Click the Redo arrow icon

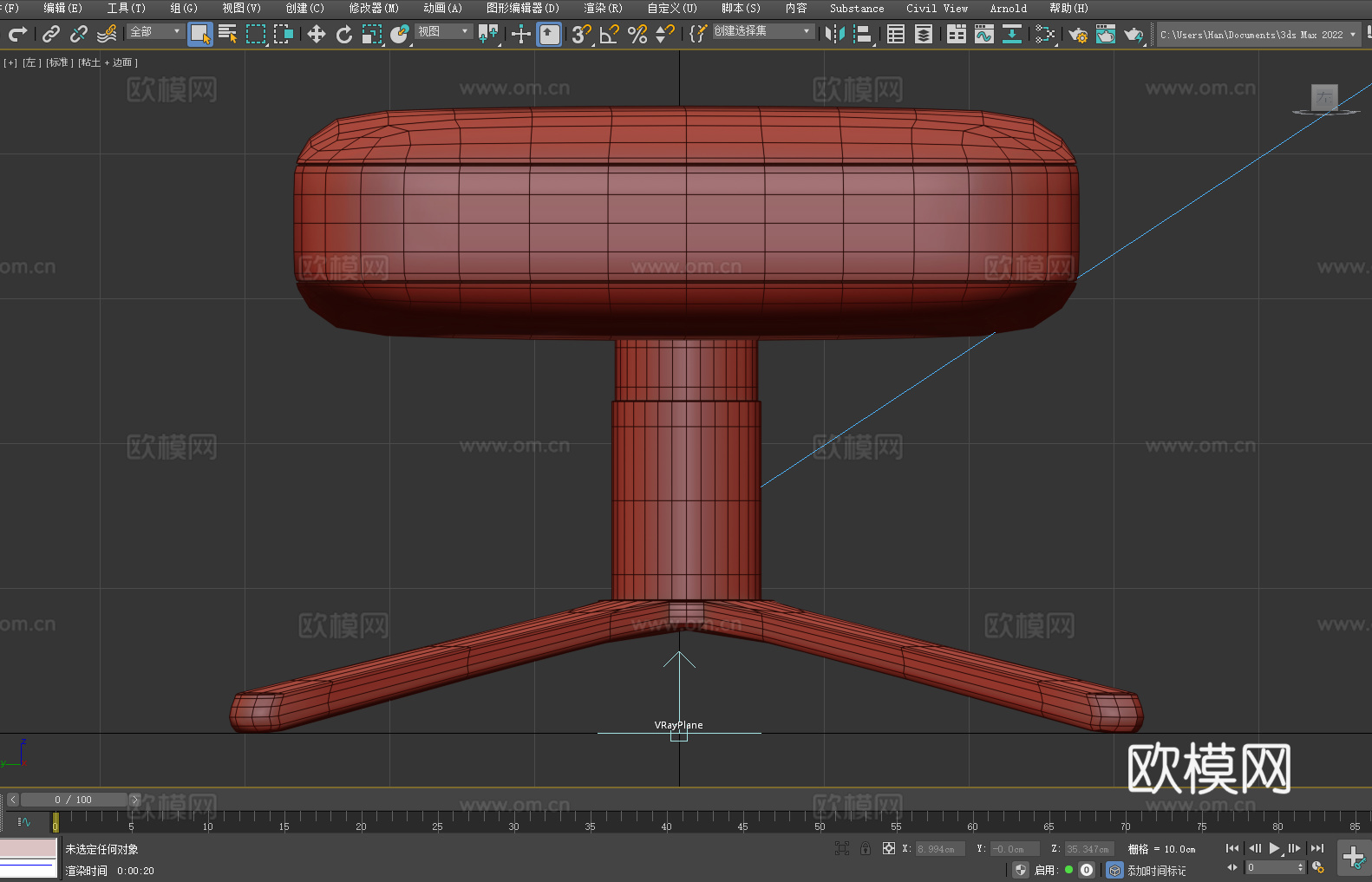[17, 34]
